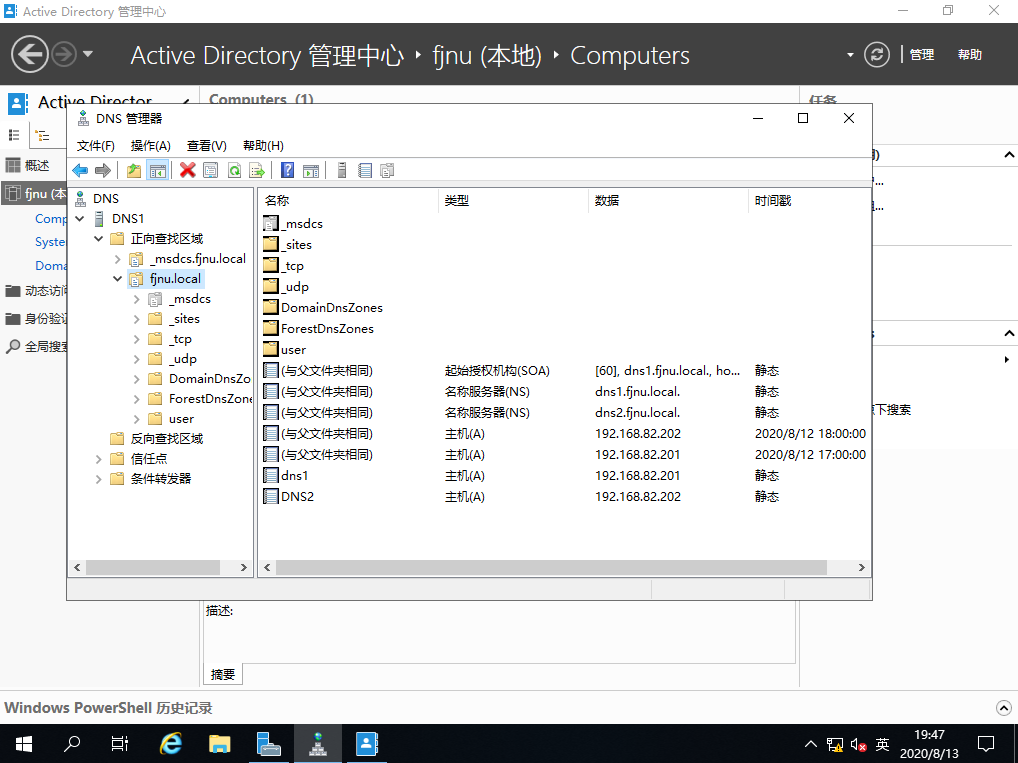This screenshot has height=763, width=1018.
Task: Open the breadcrumb dropdown arrow beside the refresh icon
Action: tap(850, 55)
